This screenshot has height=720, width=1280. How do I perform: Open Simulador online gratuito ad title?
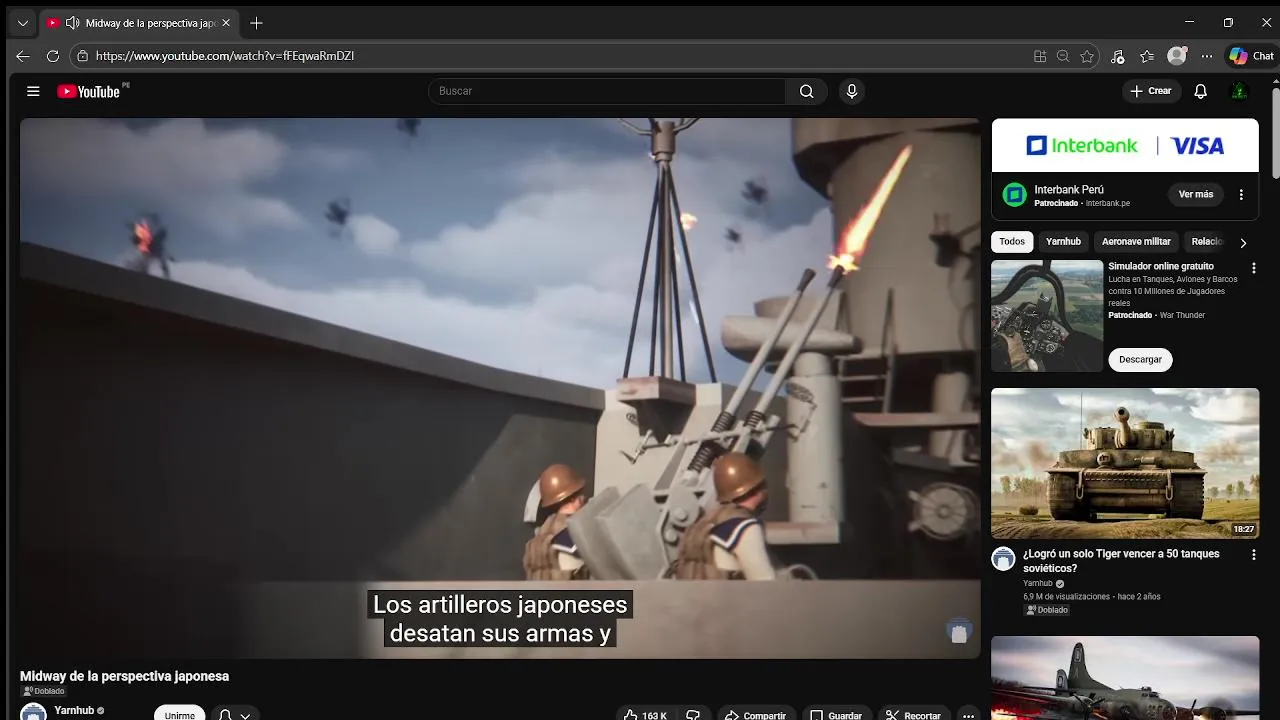tap(1161, 267)
